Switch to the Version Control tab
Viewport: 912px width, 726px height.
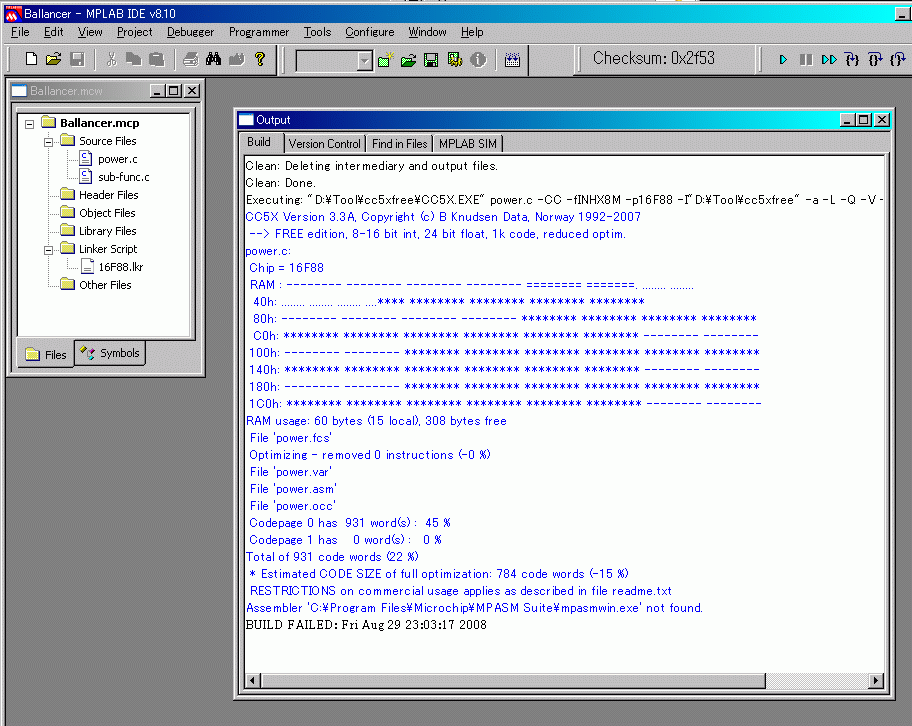click(324, 144)
